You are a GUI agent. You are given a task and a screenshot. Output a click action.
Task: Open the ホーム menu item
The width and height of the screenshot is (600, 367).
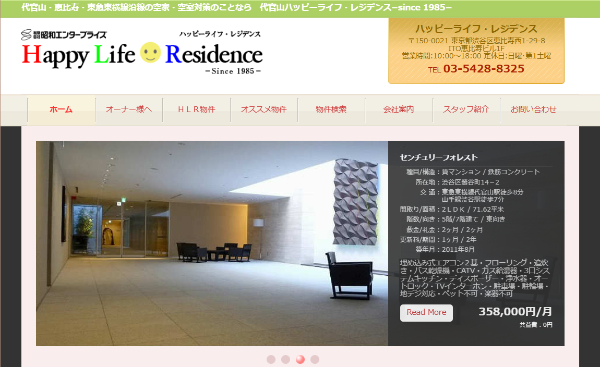tap(61, 109)
